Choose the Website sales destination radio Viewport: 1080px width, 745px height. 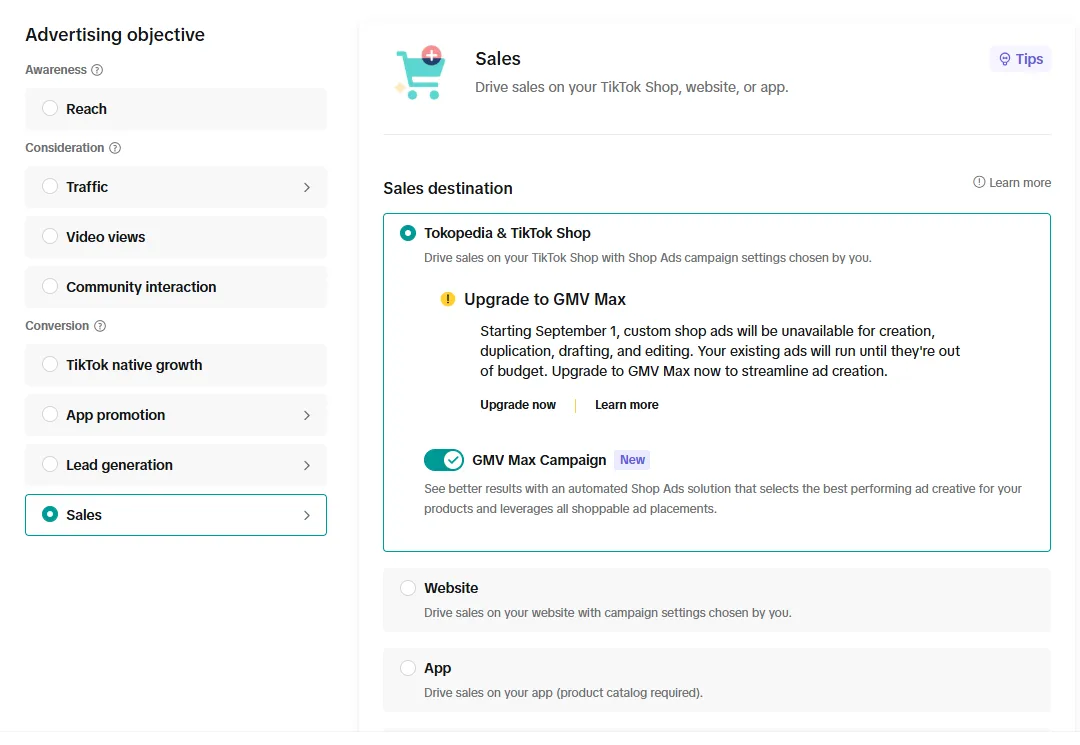408,588
